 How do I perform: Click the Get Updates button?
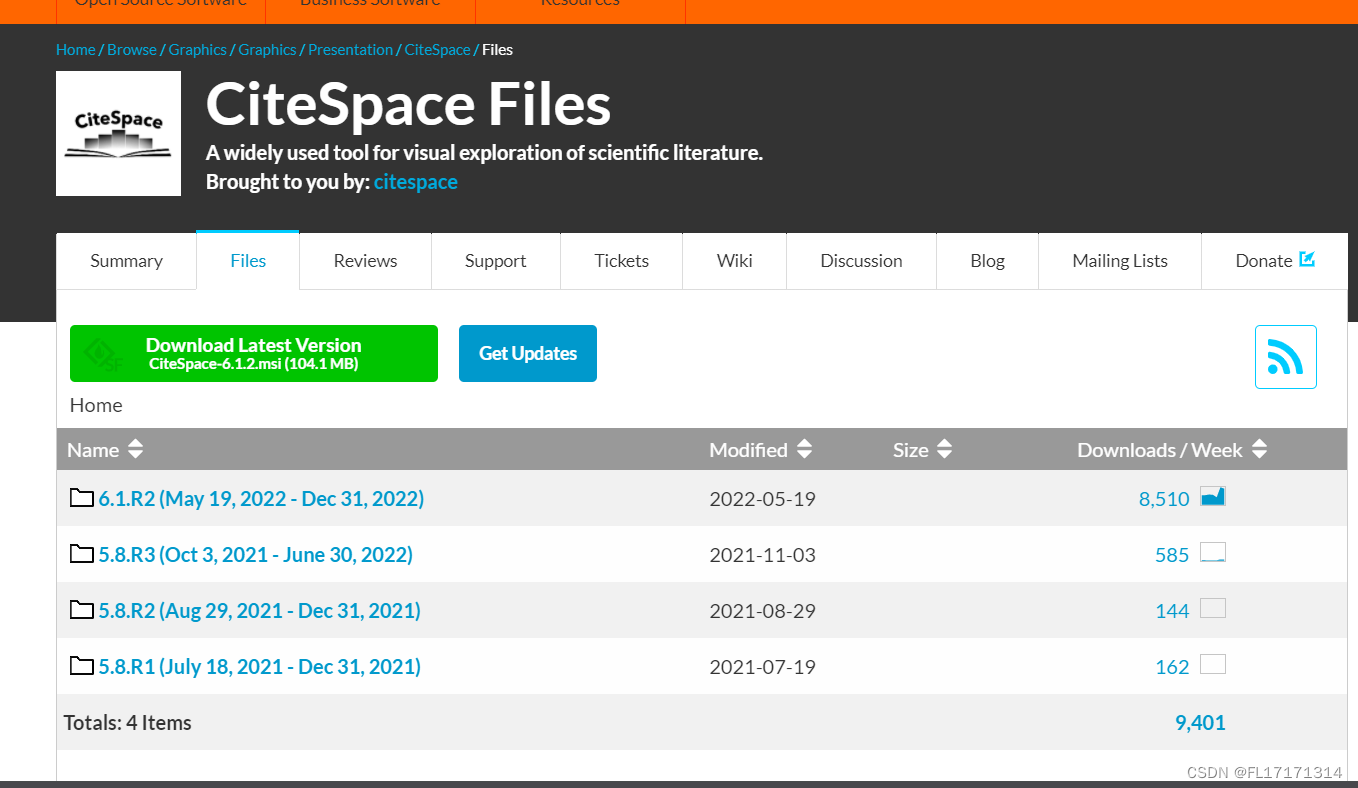pos(528,353)
